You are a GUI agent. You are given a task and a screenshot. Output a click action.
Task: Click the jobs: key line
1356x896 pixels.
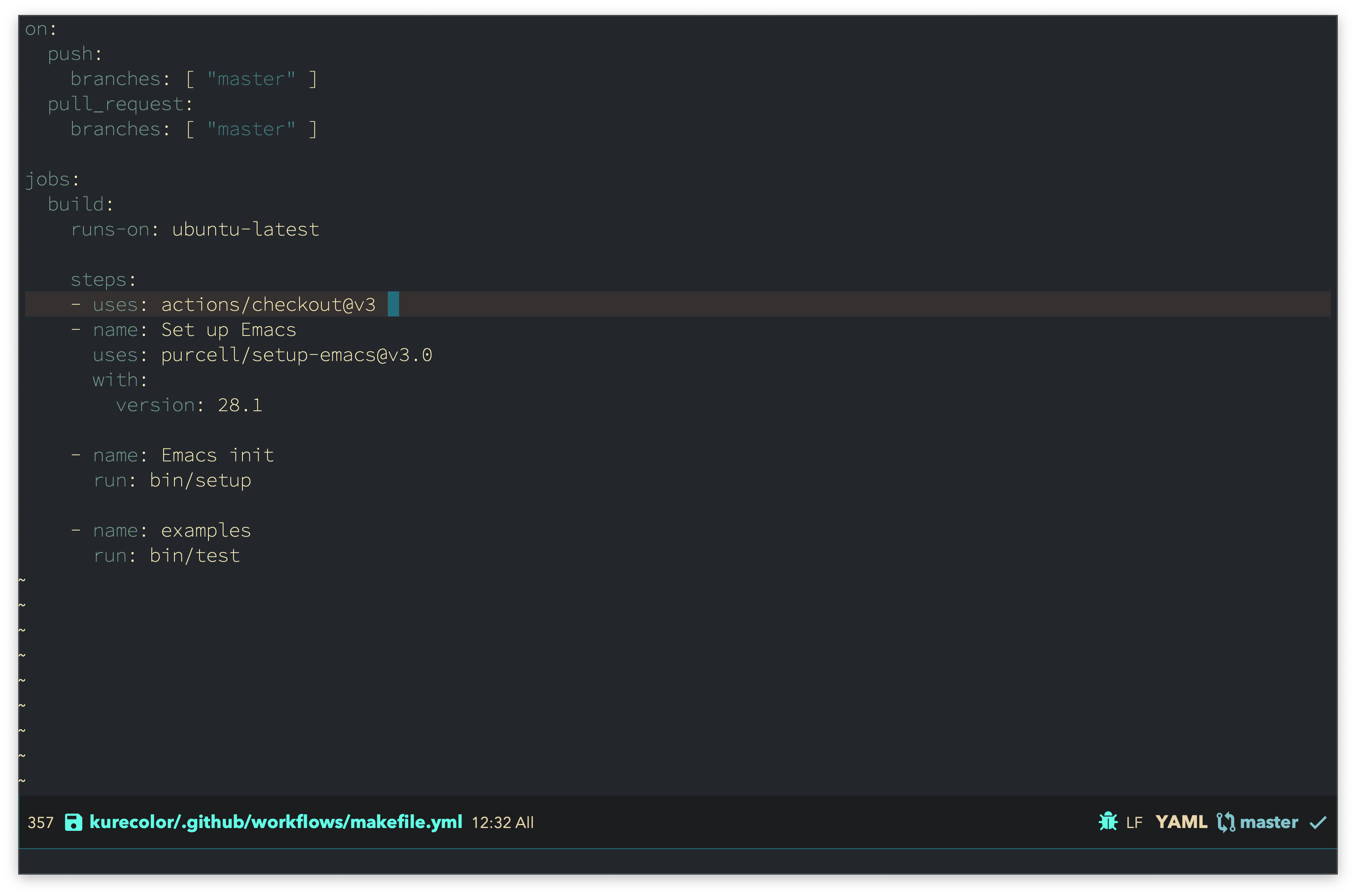pyautogui.click(x=52, y=179)
